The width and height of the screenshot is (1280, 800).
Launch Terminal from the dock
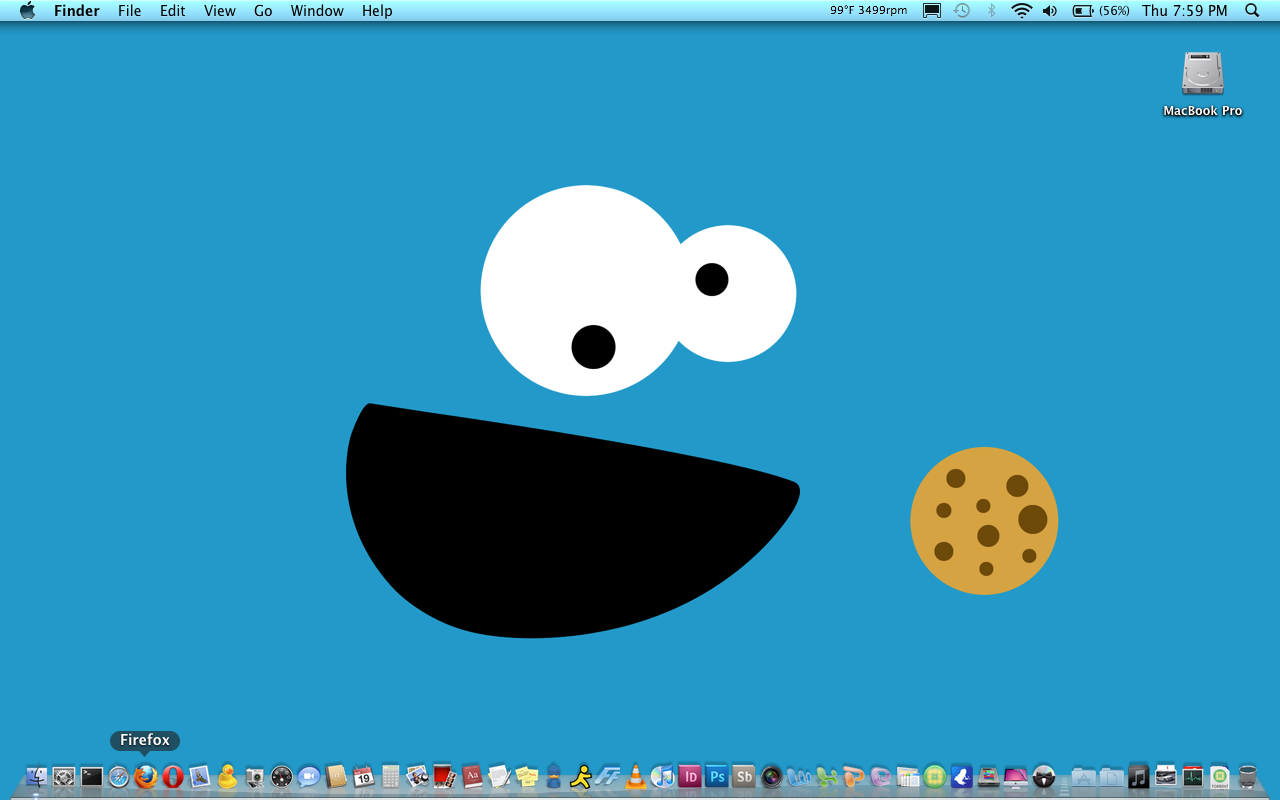pos(92,777)
